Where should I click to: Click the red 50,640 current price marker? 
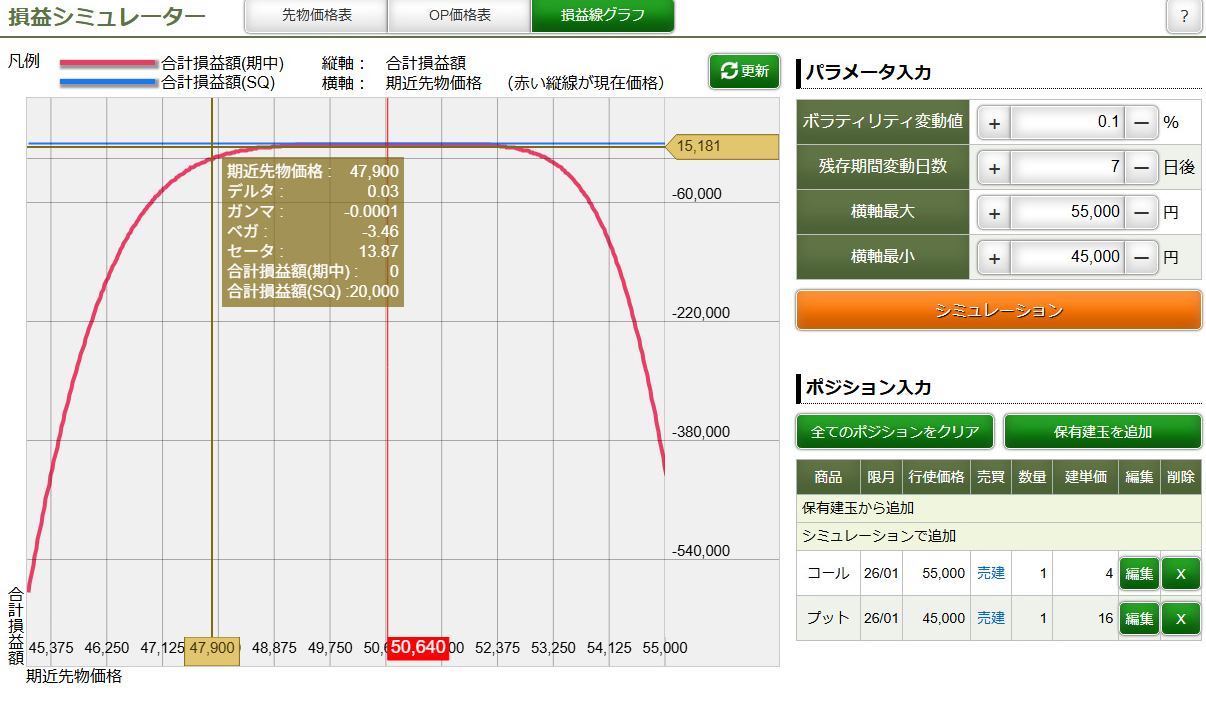[x=418, y=648]
